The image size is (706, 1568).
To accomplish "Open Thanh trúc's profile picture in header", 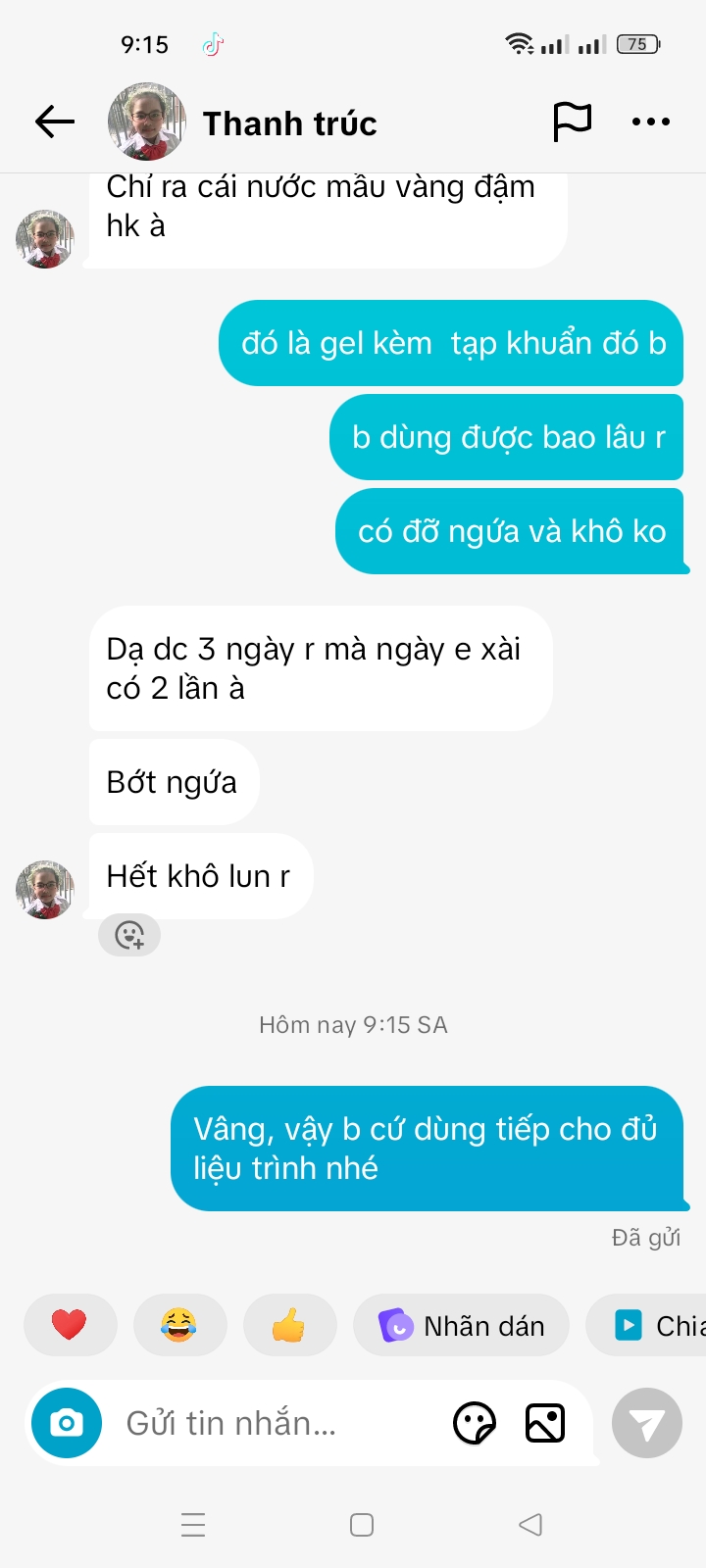I will click(147, 122).
